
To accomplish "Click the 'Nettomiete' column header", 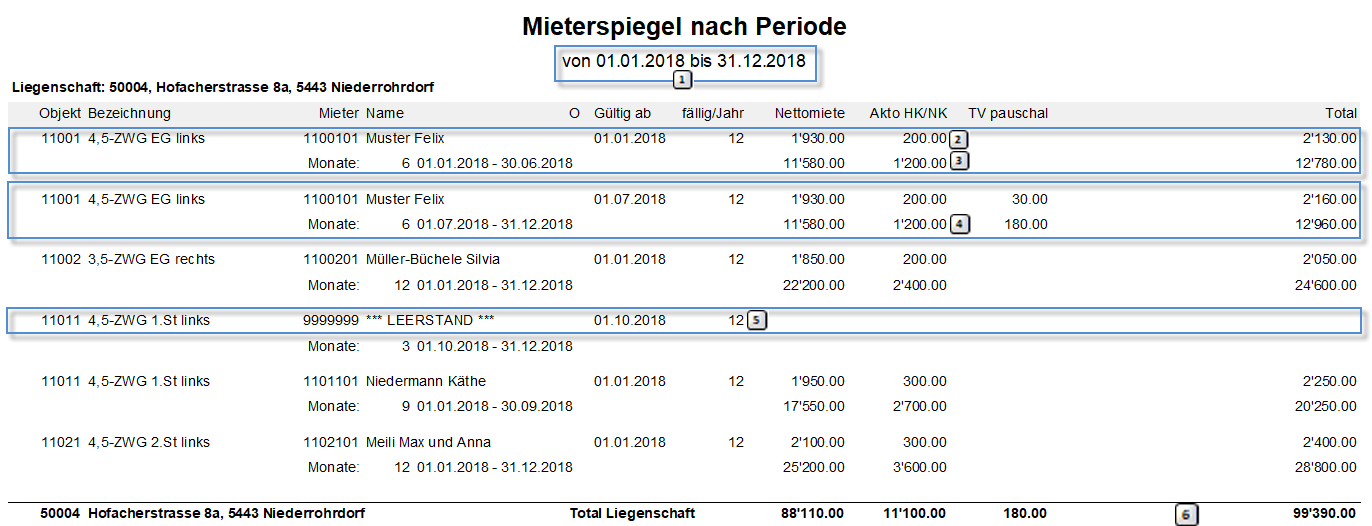I will (810, 113).
